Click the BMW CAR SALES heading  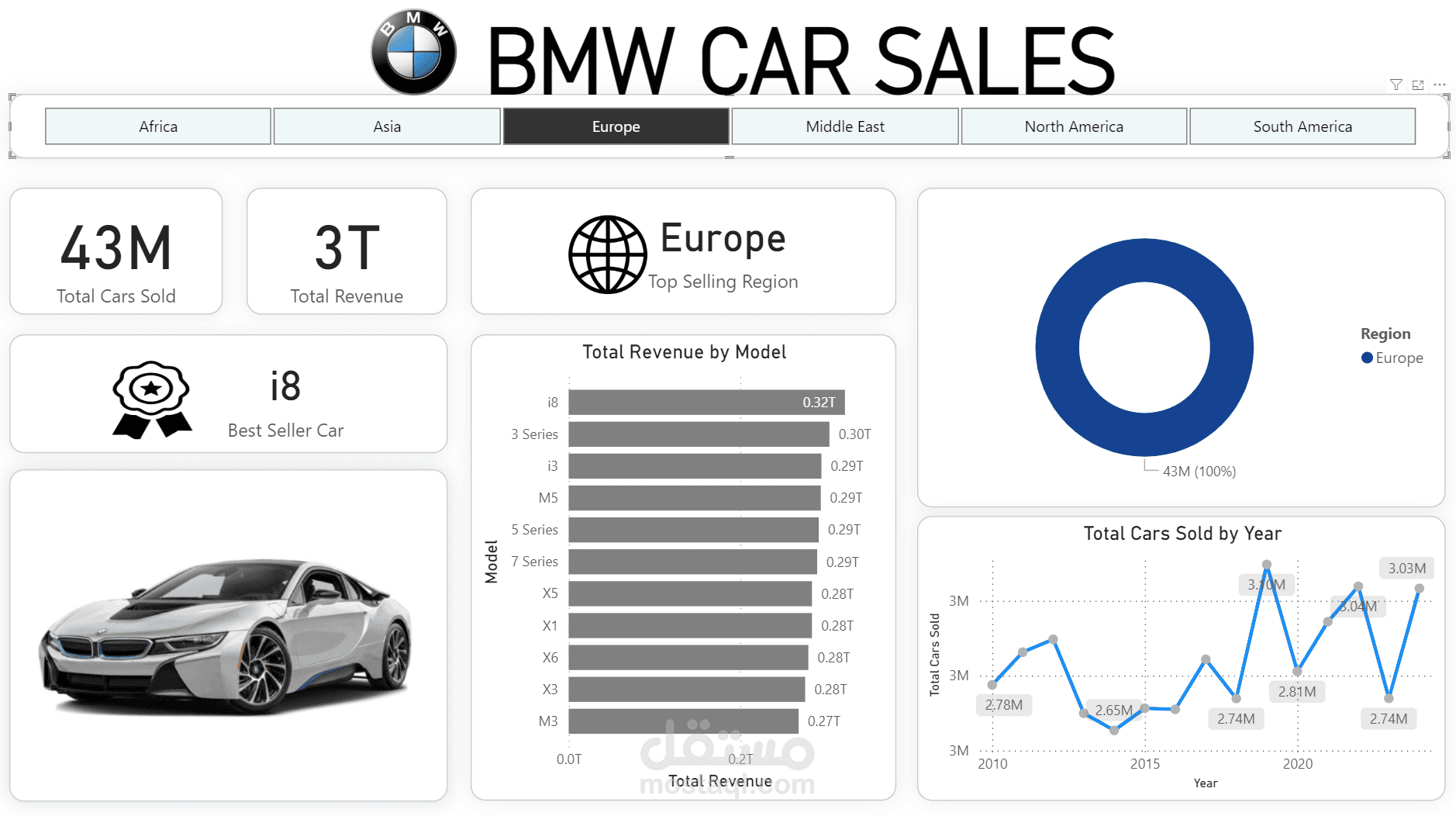[801, 61]
